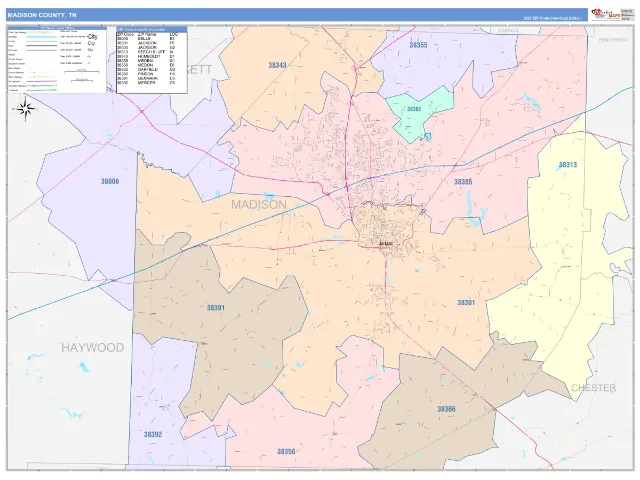Click the light blue line sample in legend
The width and height of the screenshot is (640, 480).
pos(42,37)
